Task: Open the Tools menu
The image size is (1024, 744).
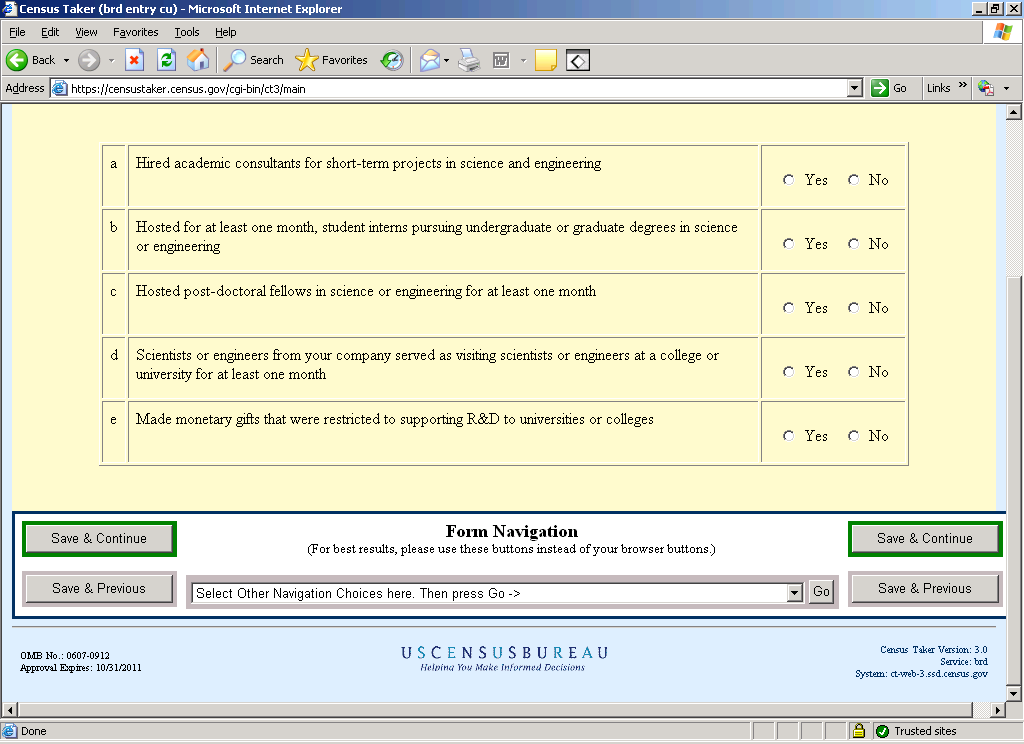Action: pos(187,32)
